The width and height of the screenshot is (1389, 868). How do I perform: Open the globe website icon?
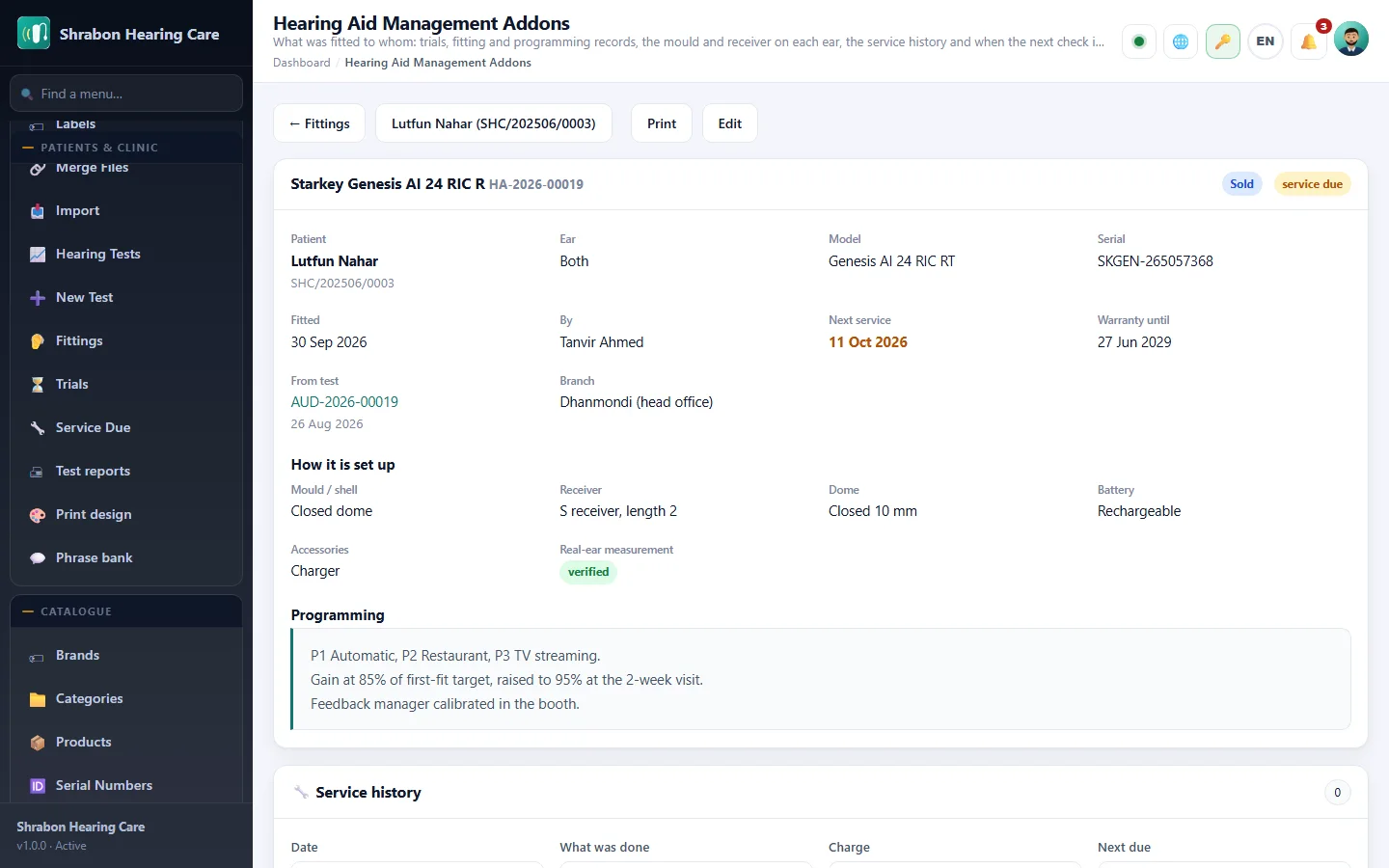tap(1181, 41)
